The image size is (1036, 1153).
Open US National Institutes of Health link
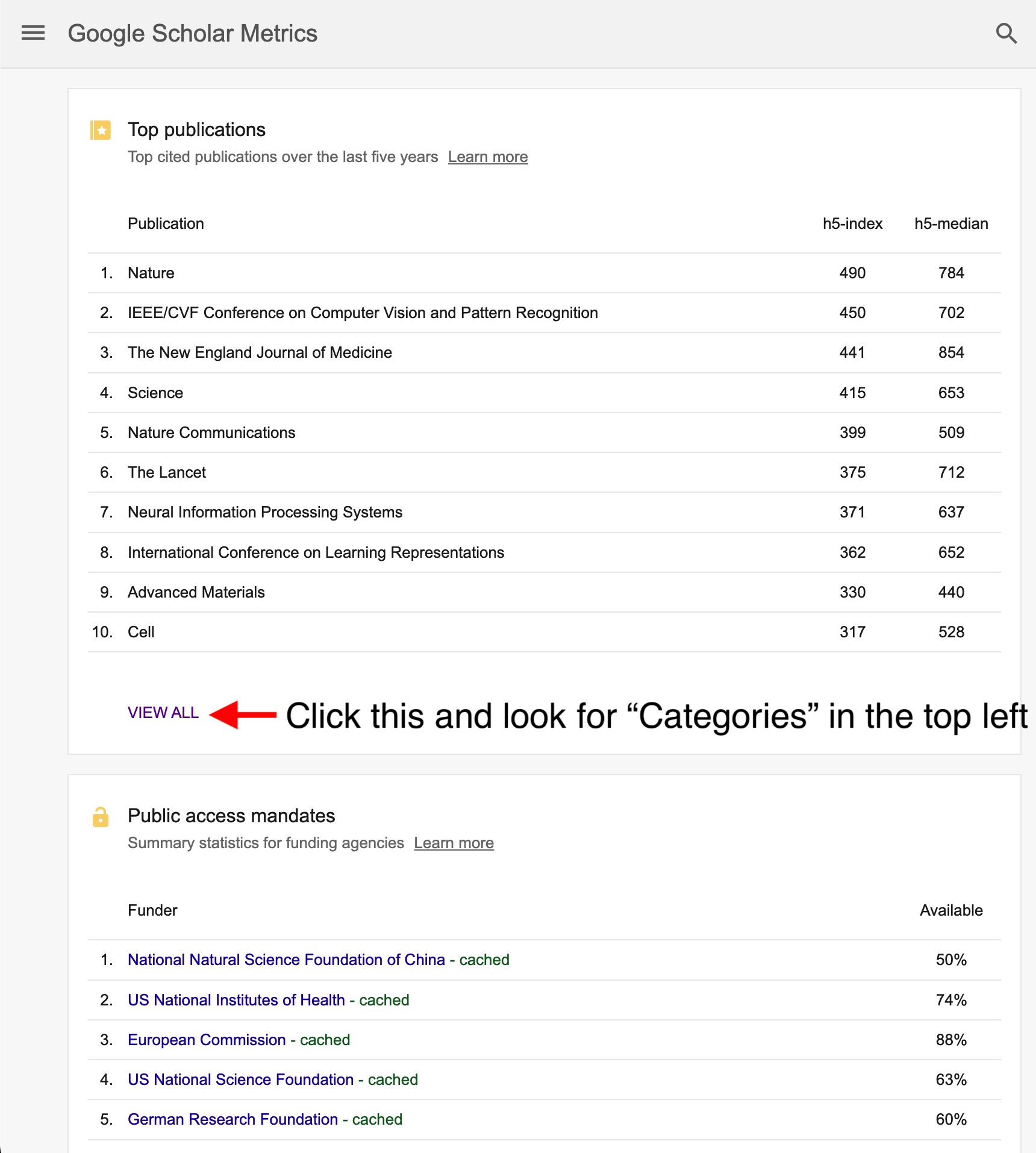(x=236, y=1000)
